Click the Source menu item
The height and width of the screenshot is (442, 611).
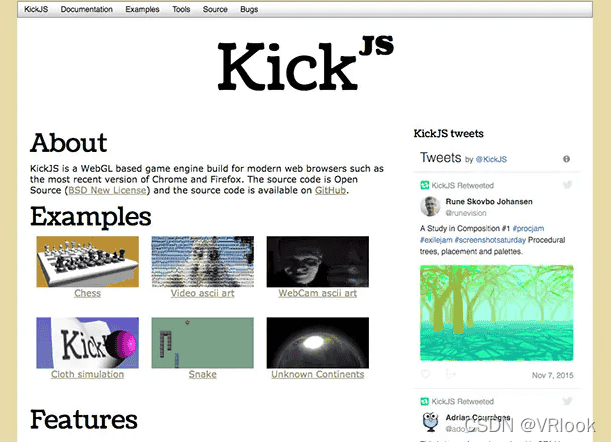pos(214,9)
